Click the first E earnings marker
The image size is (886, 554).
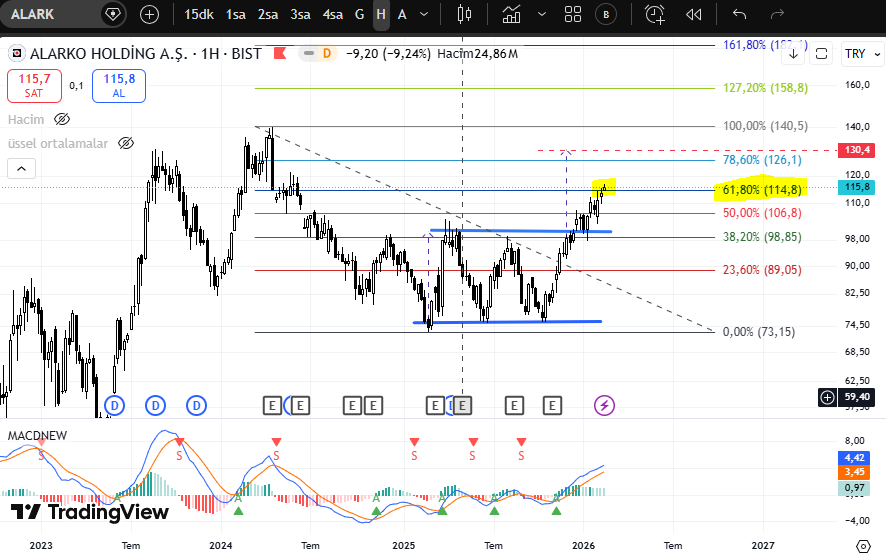pos(272,405)
